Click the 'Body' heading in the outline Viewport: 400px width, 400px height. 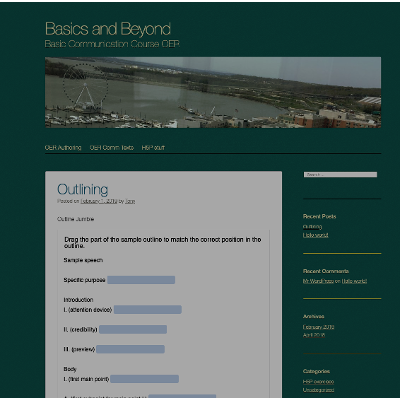[70, 369]
